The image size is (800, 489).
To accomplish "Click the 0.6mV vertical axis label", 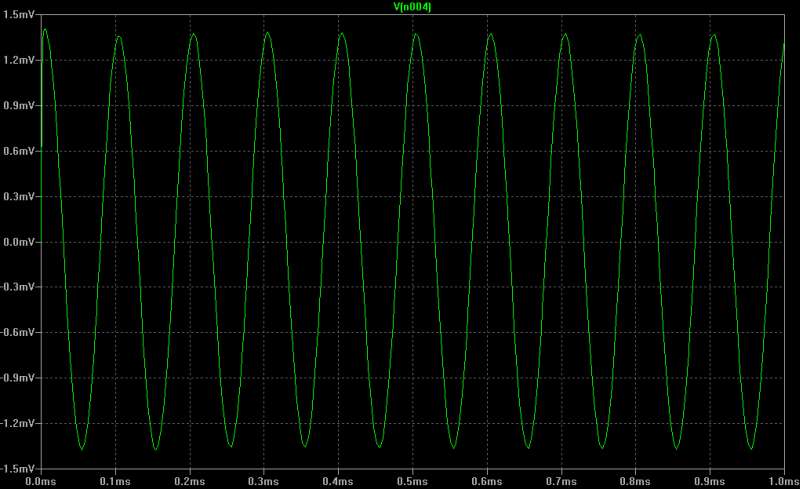I will [x=19, y=151].
